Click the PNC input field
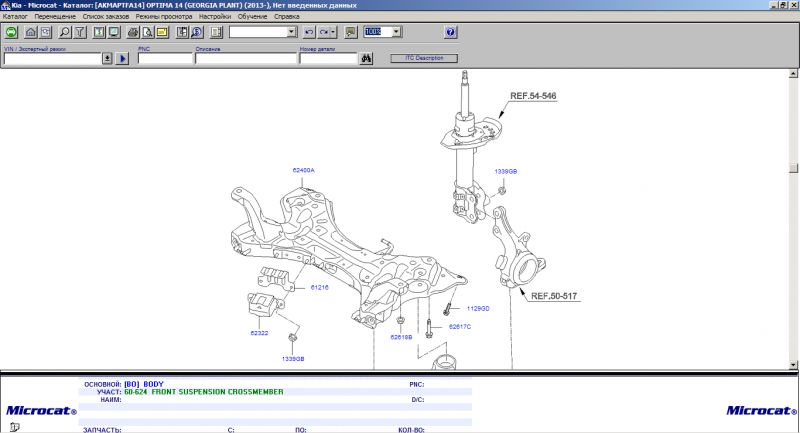800x433 pixels. point(165,59)
